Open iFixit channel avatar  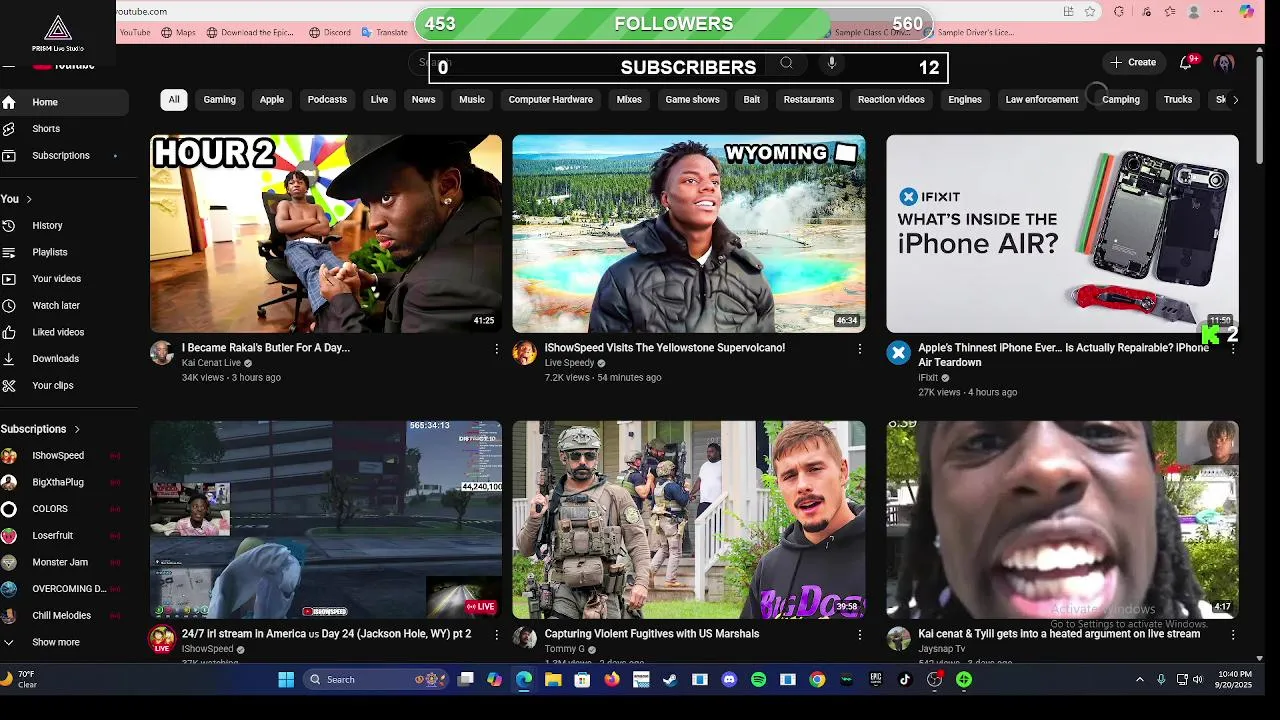[898, 352]
